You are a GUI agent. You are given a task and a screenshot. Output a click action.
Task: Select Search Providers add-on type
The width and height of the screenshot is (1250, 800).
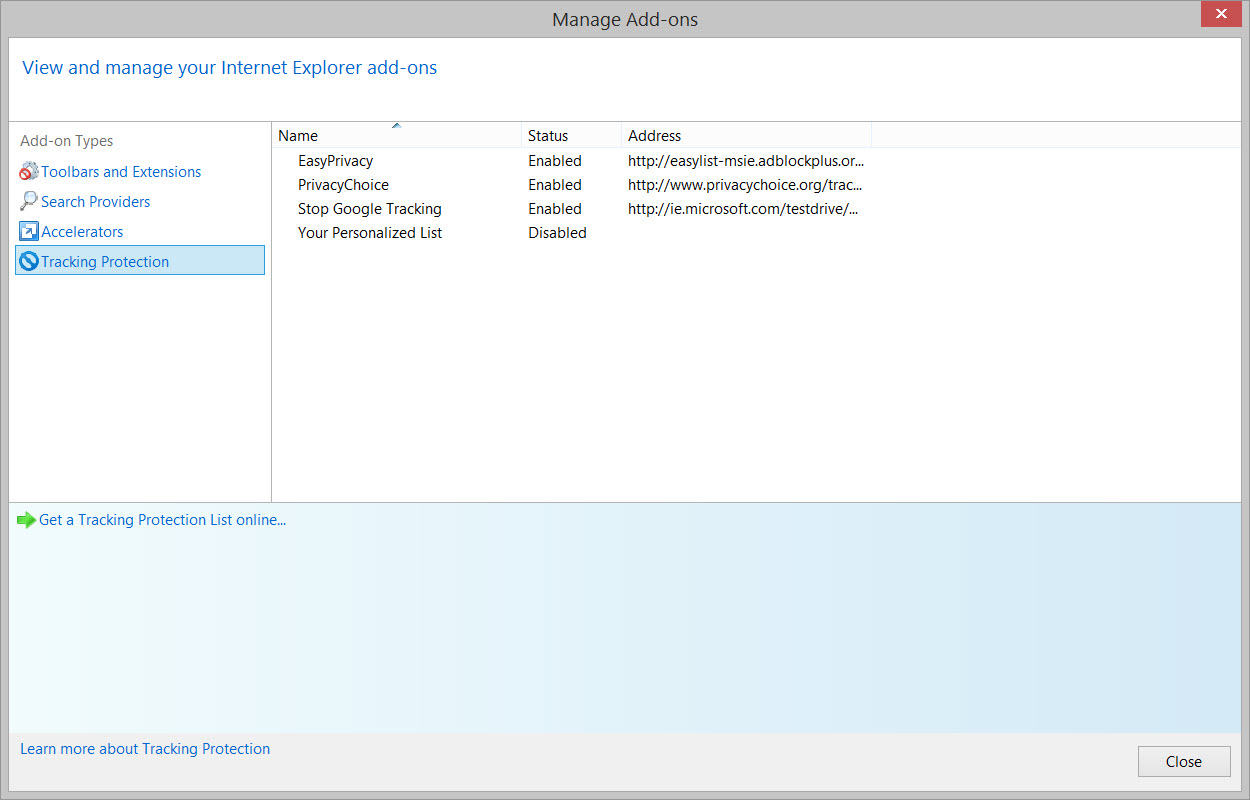tap(95, 202)
